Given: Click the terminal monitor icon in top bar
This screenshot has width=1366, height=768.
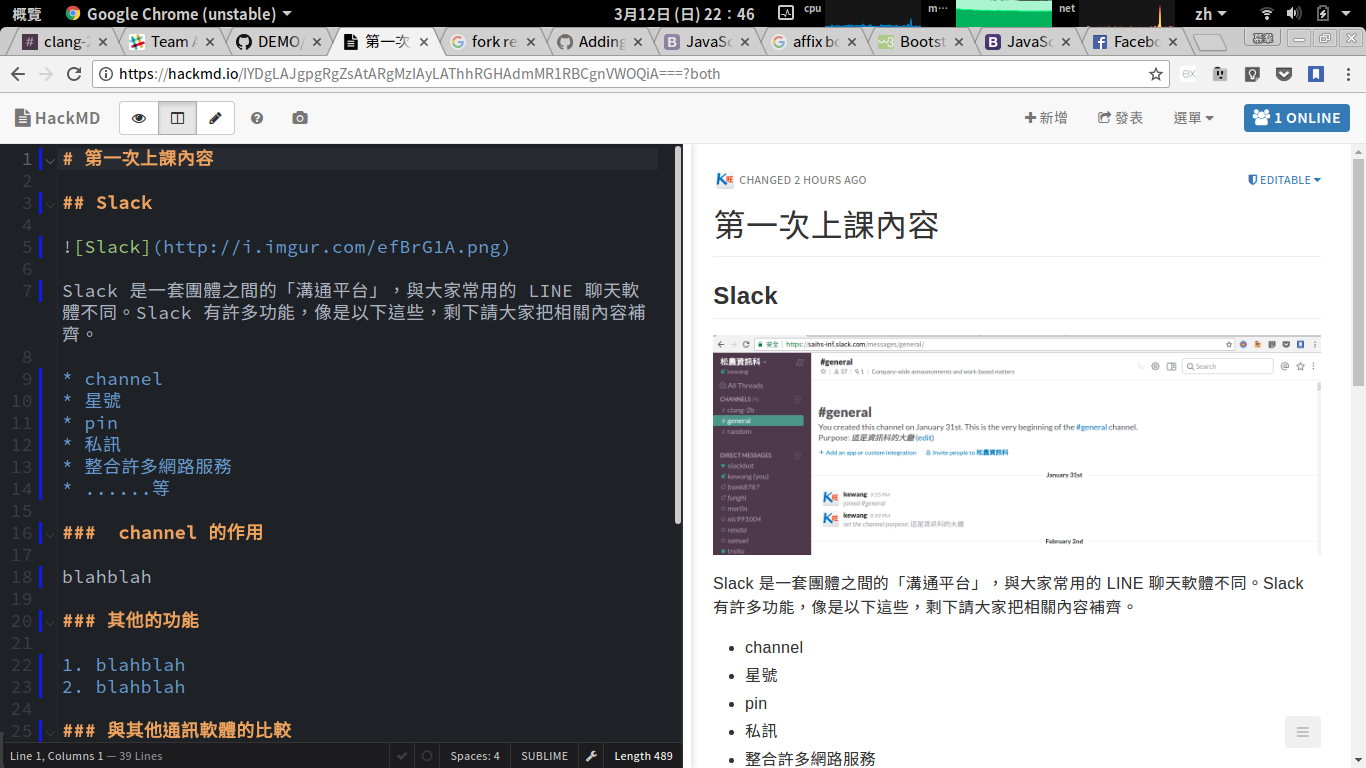Looking at the screenshot, I should (x=785, y=13).
